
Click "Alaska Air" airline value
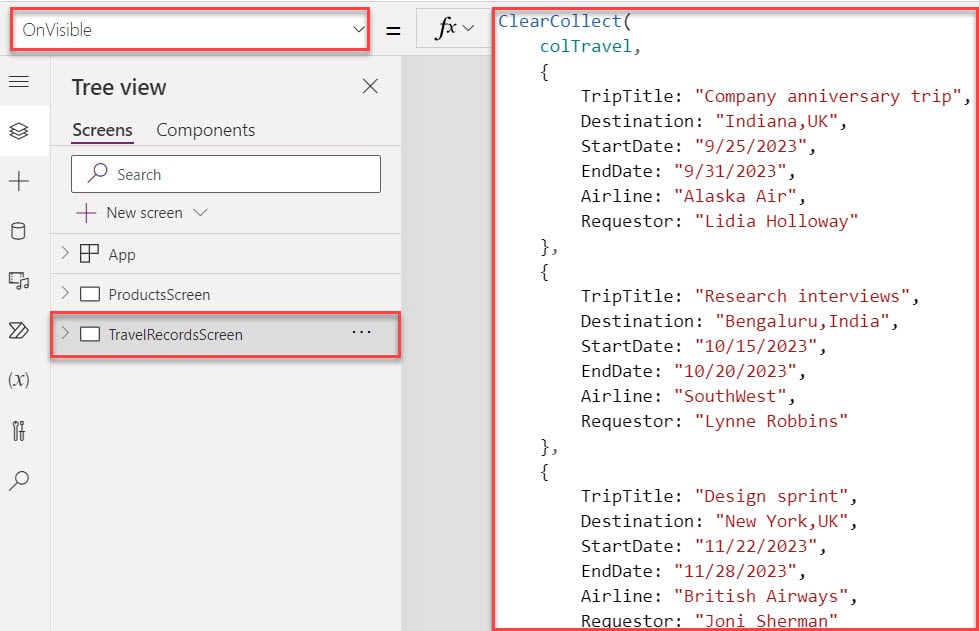click(735, 196)
